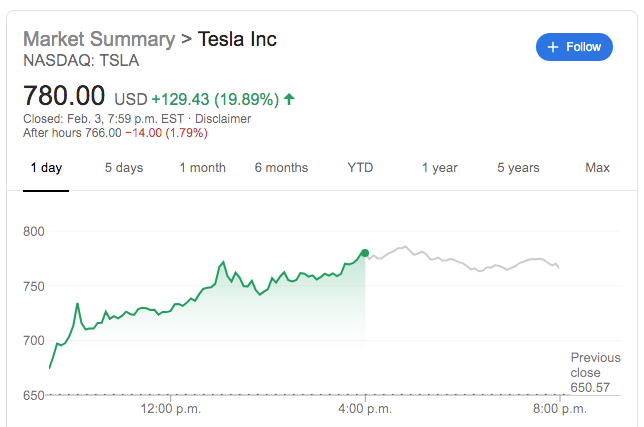Open the 1 month chart range
The image size is (644, 427).
(202, 168)
